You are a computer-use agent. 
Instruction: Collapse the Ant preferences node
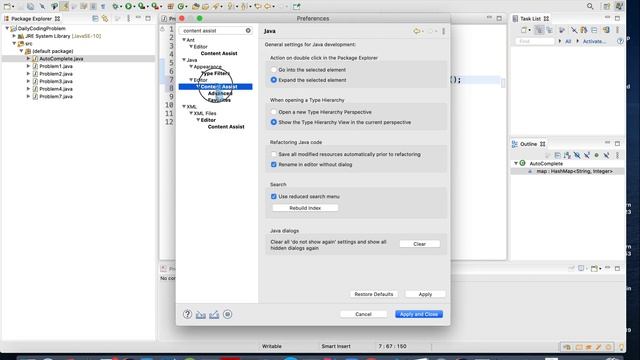coord(184,40)
